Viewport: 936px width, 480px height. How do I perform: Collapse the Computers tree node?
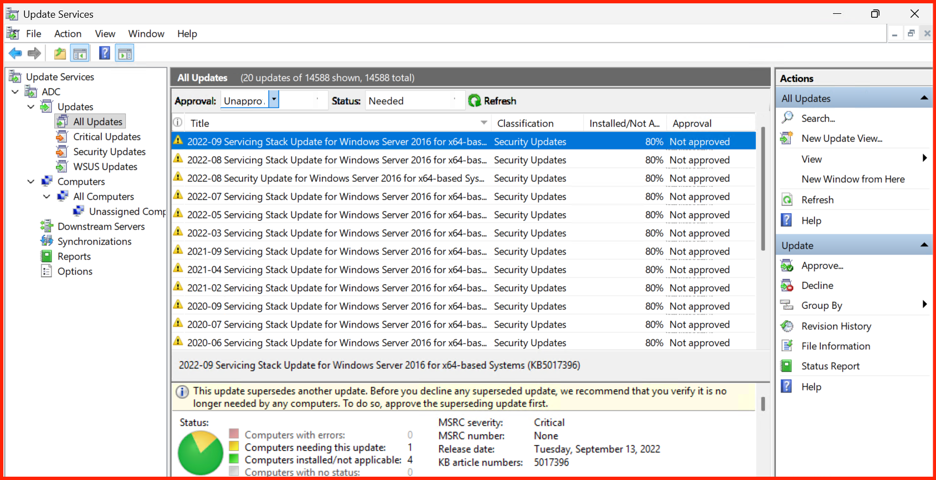pyautogui.click(x=30, y=181)
